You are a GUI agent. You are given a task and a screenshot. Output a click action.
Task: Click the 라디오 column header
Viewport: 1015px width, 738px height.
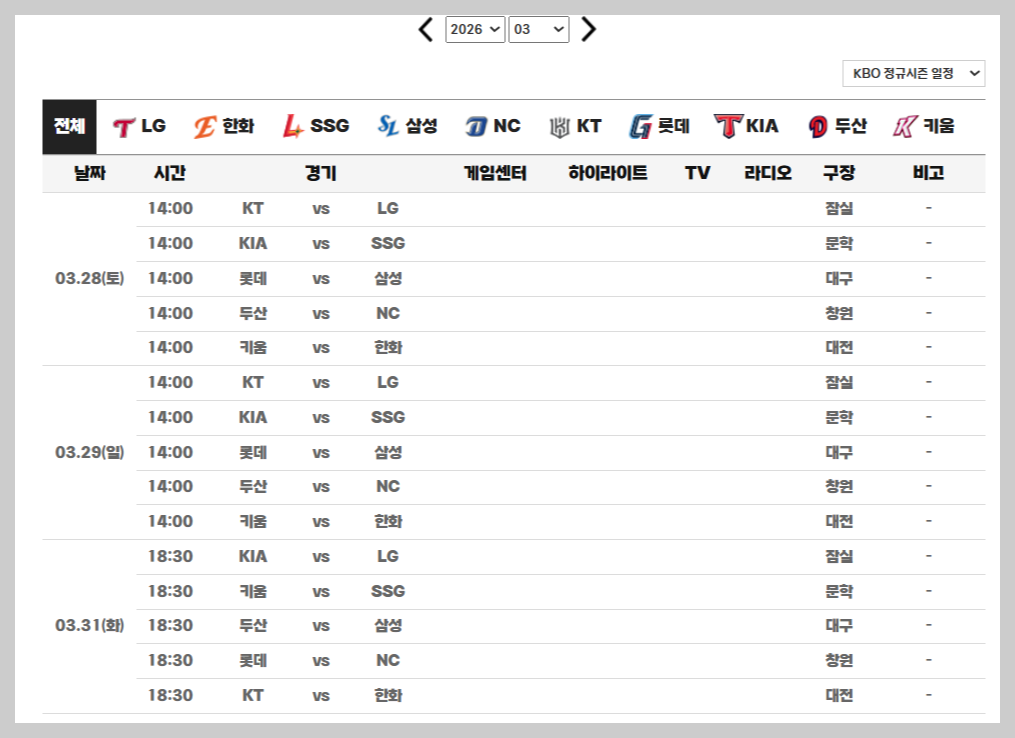point(768,173)
